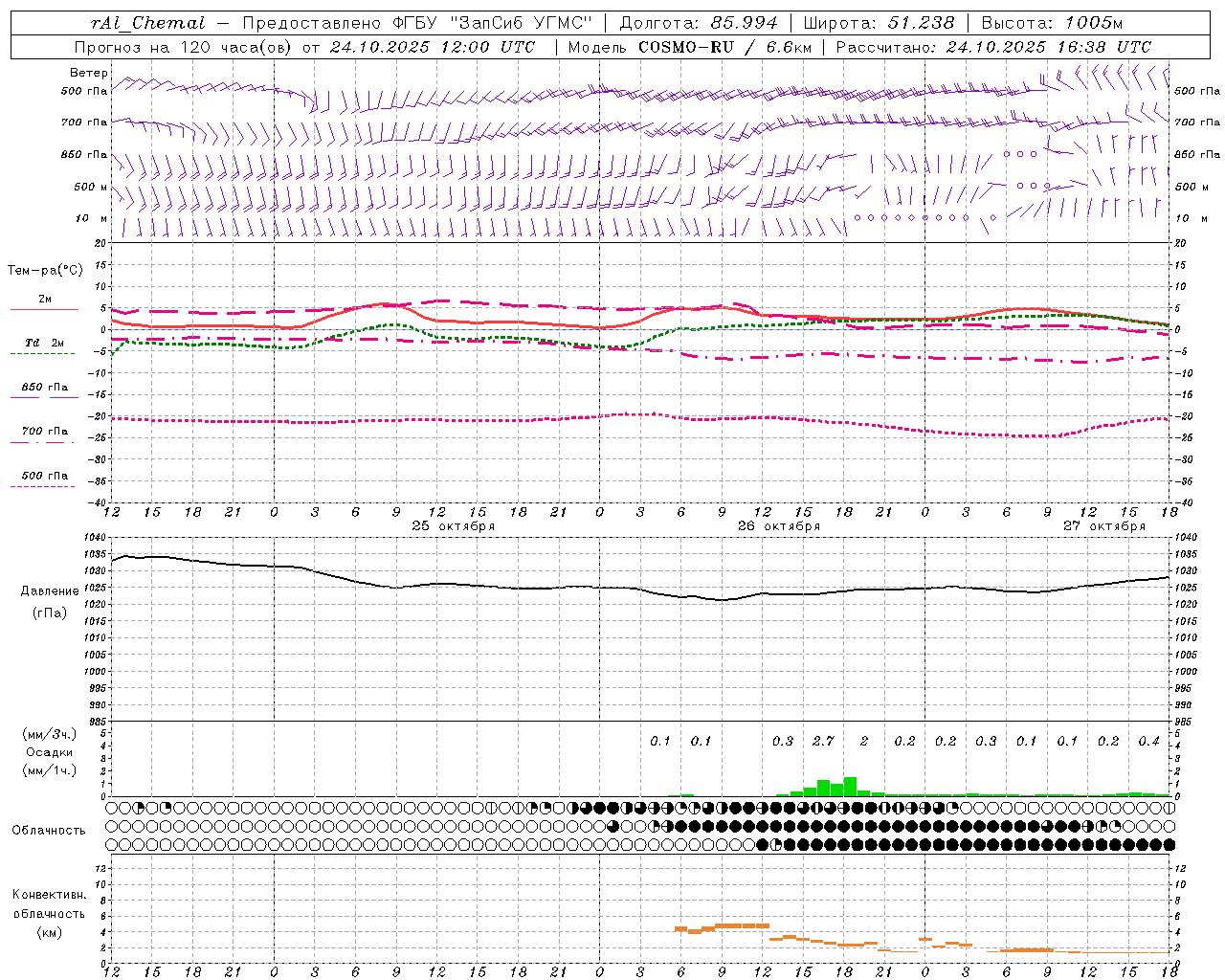Click the green dotted Td 2м legend line

click(43, 354)
